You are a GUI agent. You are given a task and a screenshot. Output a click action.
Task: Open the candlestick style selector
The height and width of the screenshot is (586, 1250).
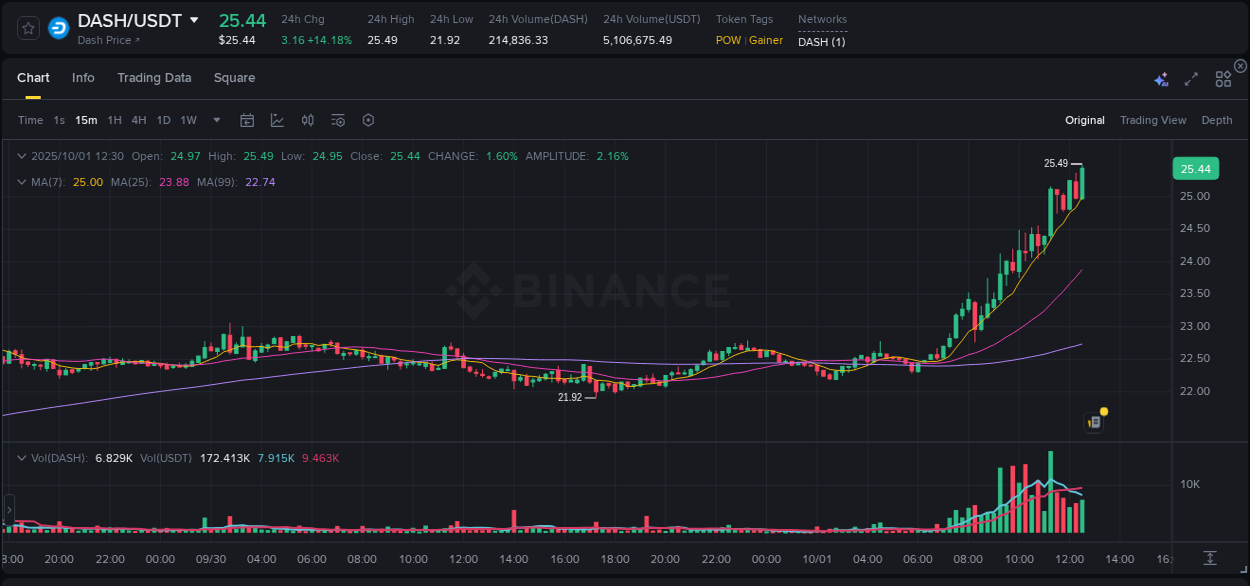[307, 120]
